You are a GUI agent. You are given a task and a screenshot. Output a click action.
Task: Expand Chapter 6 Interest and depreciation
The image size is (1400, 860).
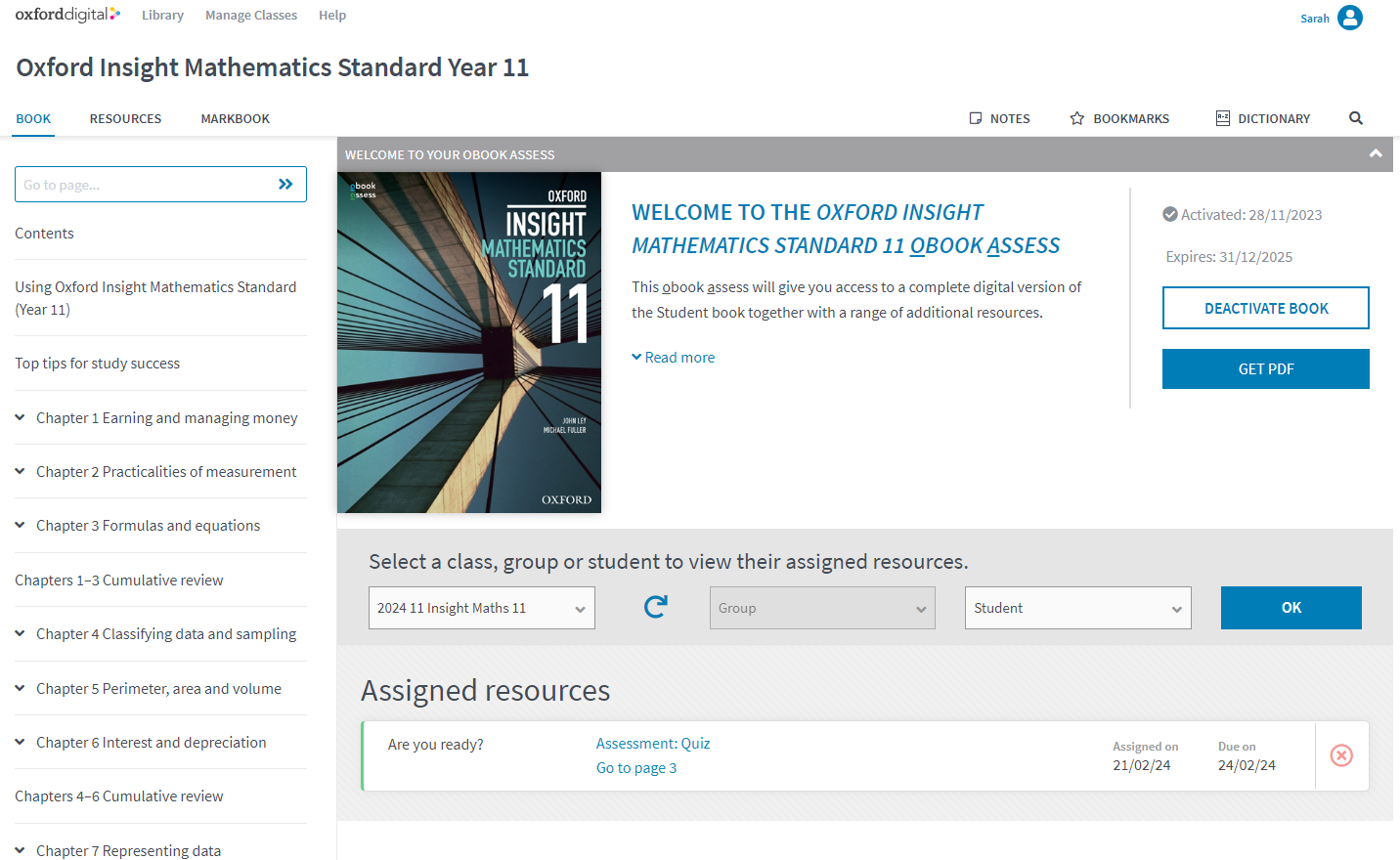pos(20,742)
